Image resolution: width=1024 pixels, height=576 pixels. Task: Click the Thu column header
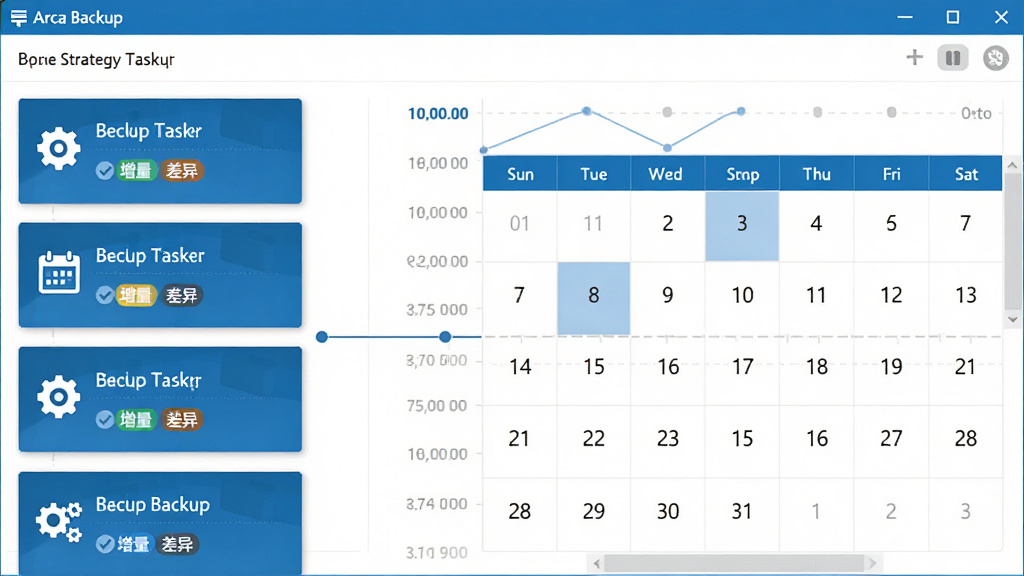(x=816, y=174)
